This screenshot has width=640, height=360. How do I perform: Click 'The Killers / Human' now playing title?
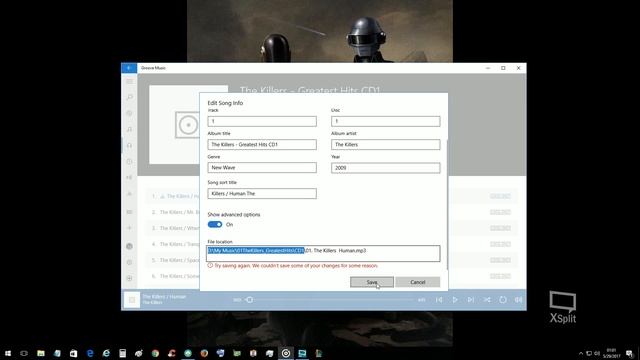[x=164, y=297]
